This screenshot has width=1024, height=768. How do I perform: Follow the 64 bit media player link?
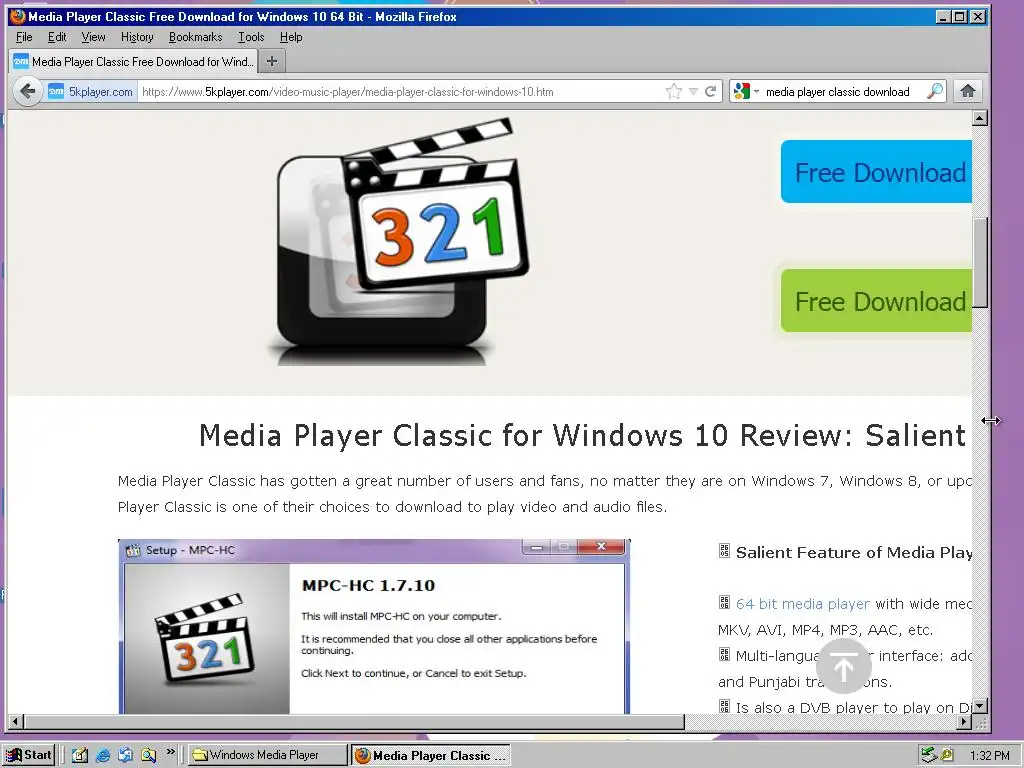(803, 604)
